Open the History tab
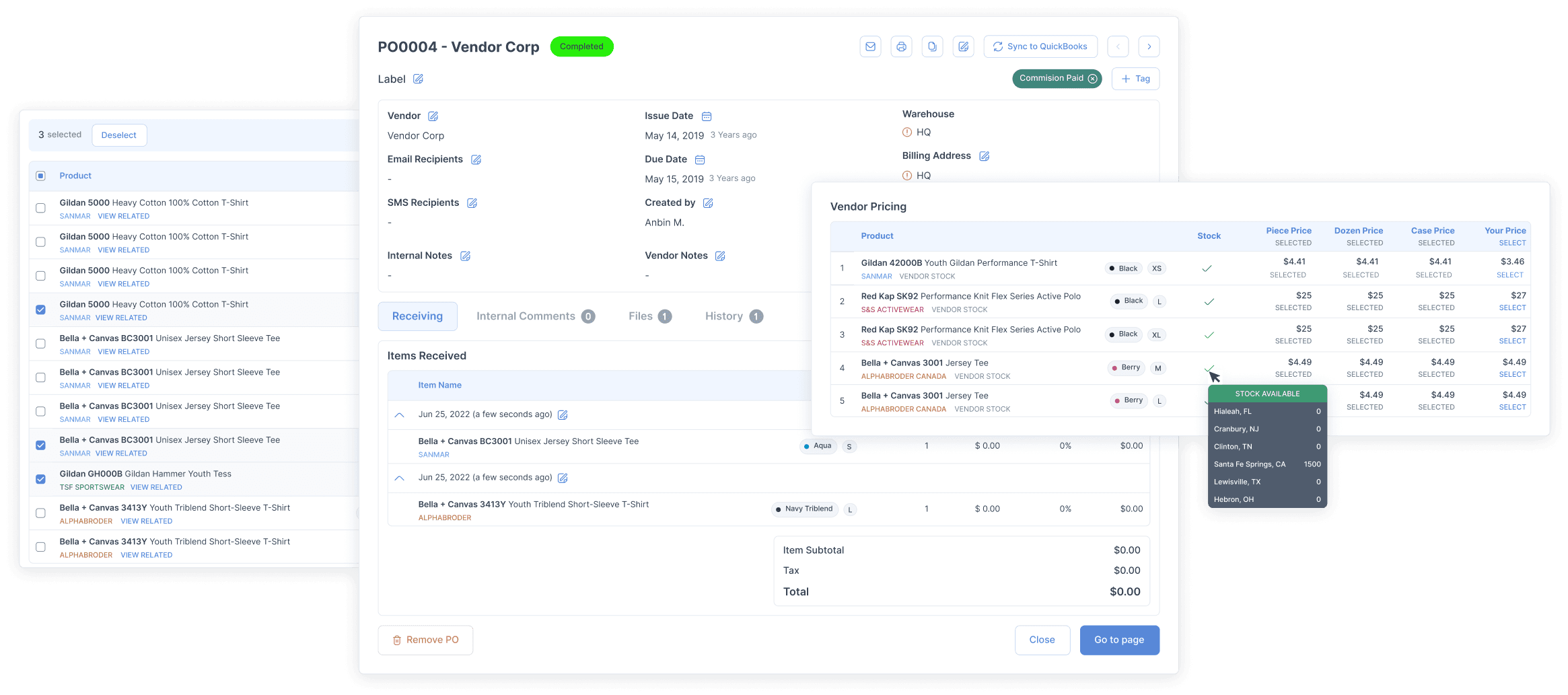This screenshot has width=1568, height=695. click(733, 316)
